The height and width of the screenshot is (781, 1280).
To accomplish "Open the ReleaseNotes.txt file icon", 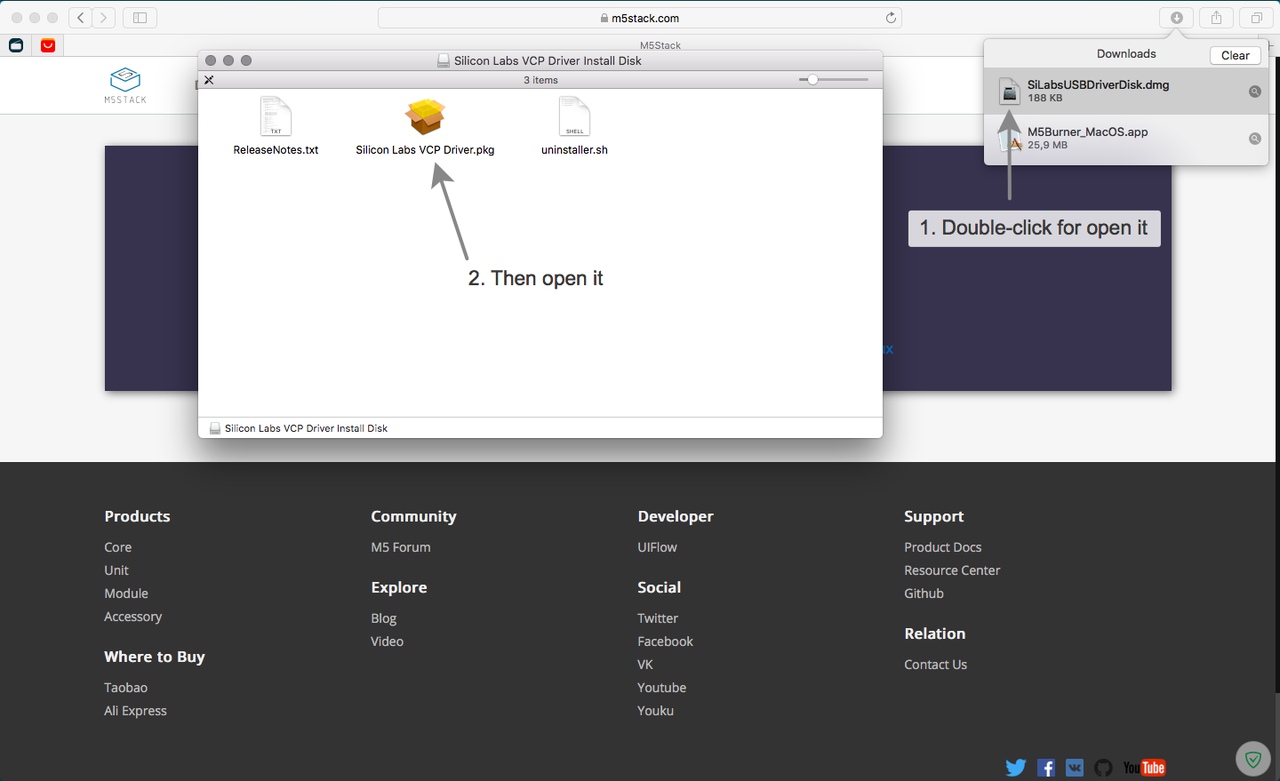I will click(x=275, y=117).
